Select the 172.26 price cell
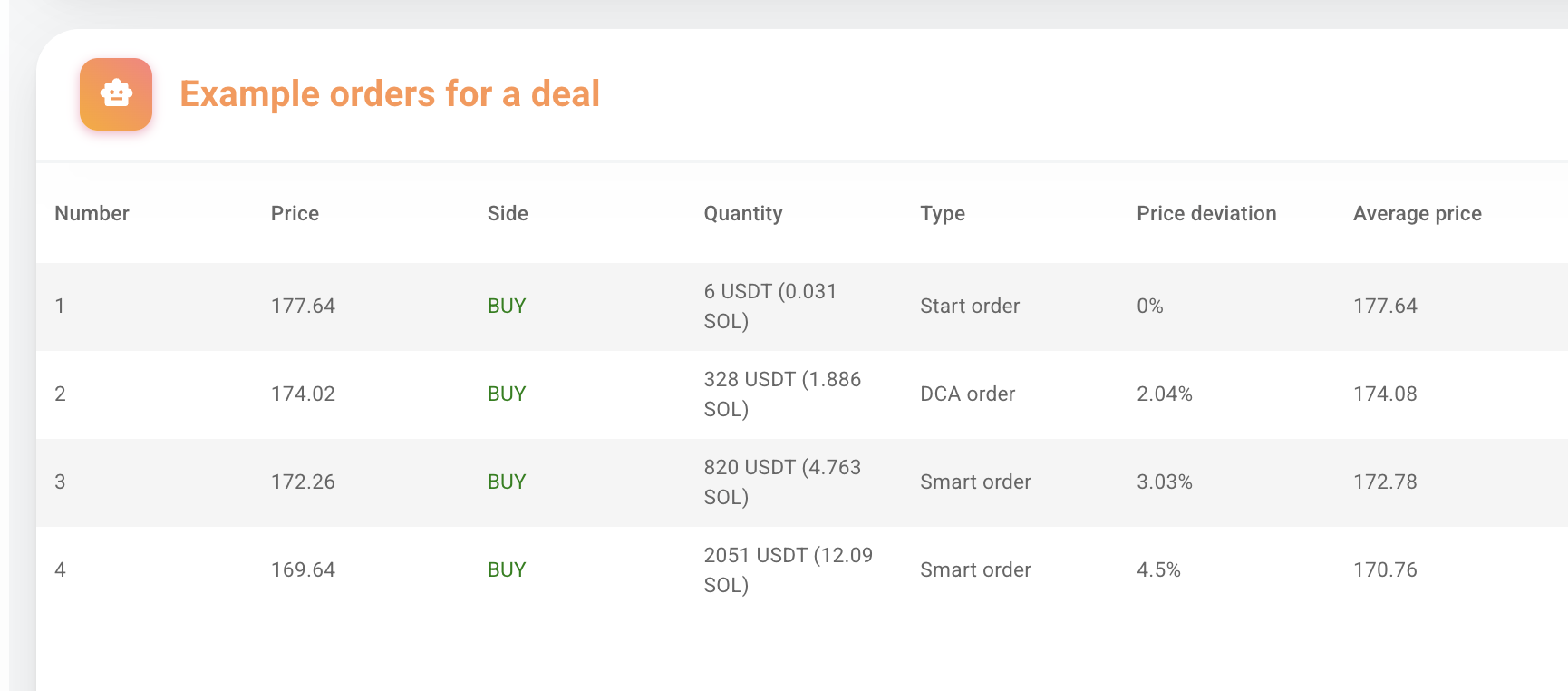This screenshot has width=1568, height=691. (x=303, y=482)
